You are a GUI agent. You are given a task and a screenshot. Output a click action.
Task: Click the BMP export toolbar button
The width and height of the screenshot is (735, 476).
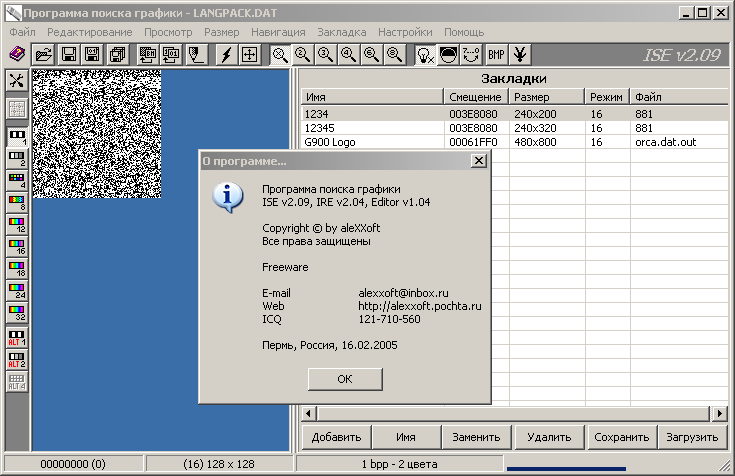(496, 54)
